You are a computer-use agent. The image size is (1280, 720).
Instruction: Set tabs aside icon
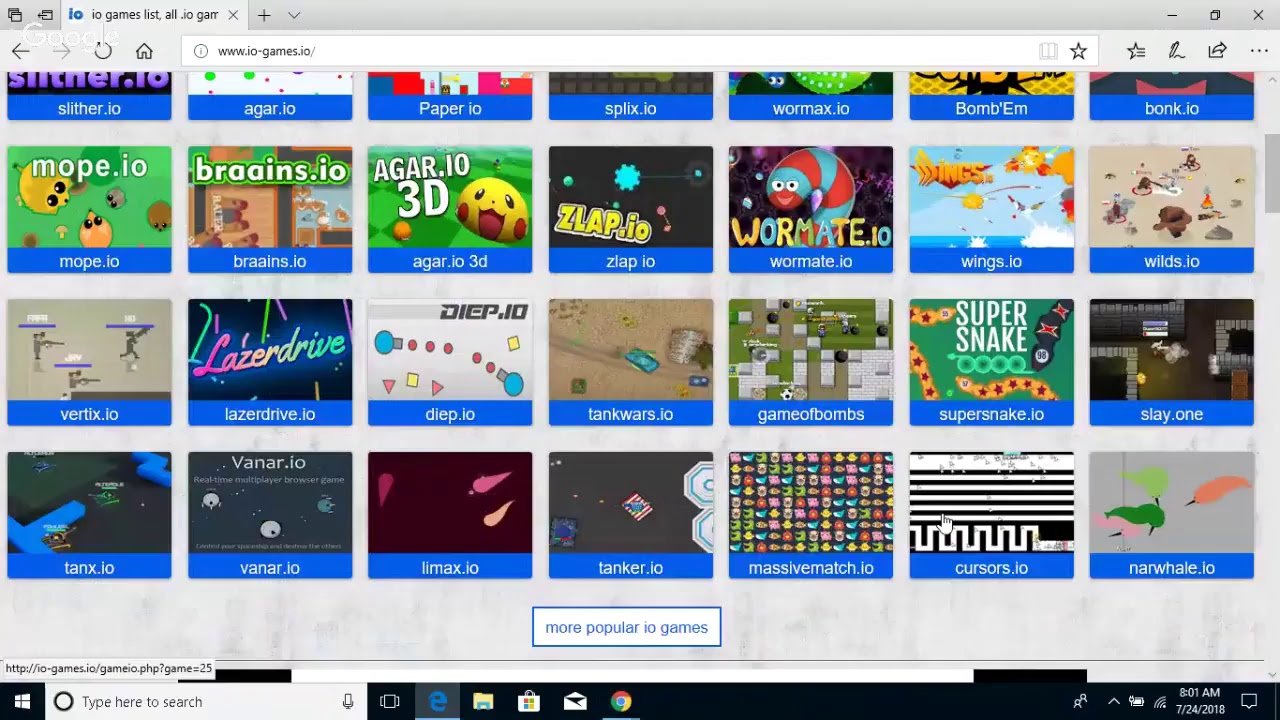point(45,15)
